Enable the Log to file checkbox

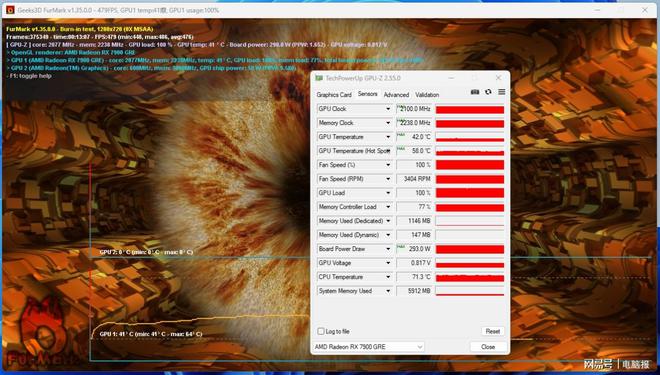pos(321,331)
